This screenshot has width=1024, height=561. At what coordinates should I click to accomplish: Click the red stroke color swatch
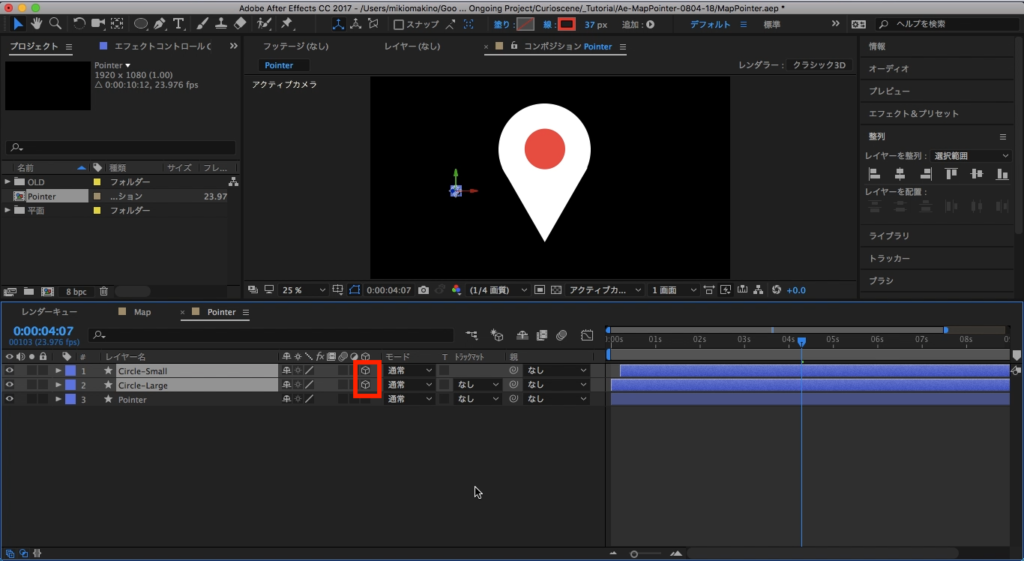[567, 24]
